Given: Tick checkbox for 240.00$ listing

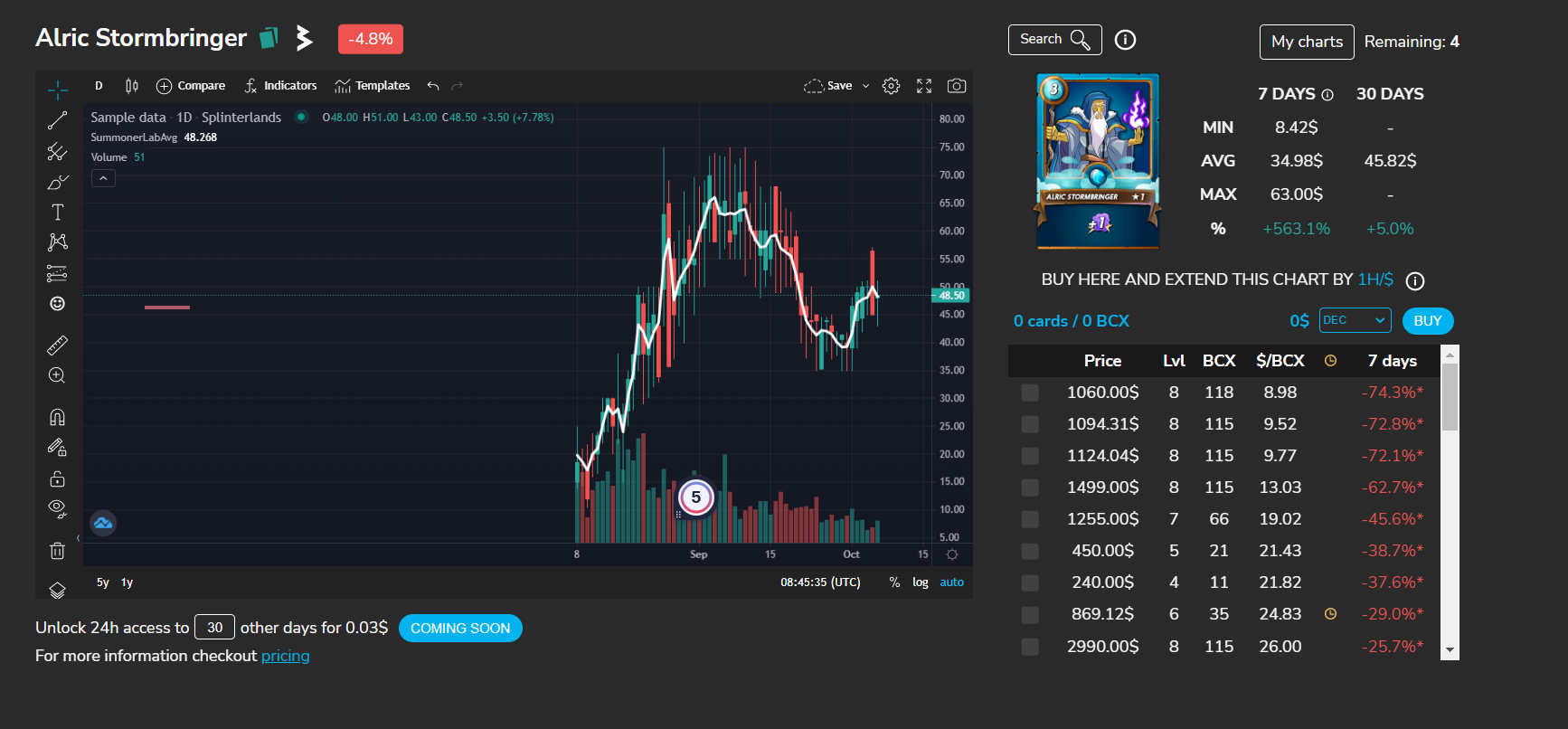Looking at the screenshot, I should tap(1029, 582).
